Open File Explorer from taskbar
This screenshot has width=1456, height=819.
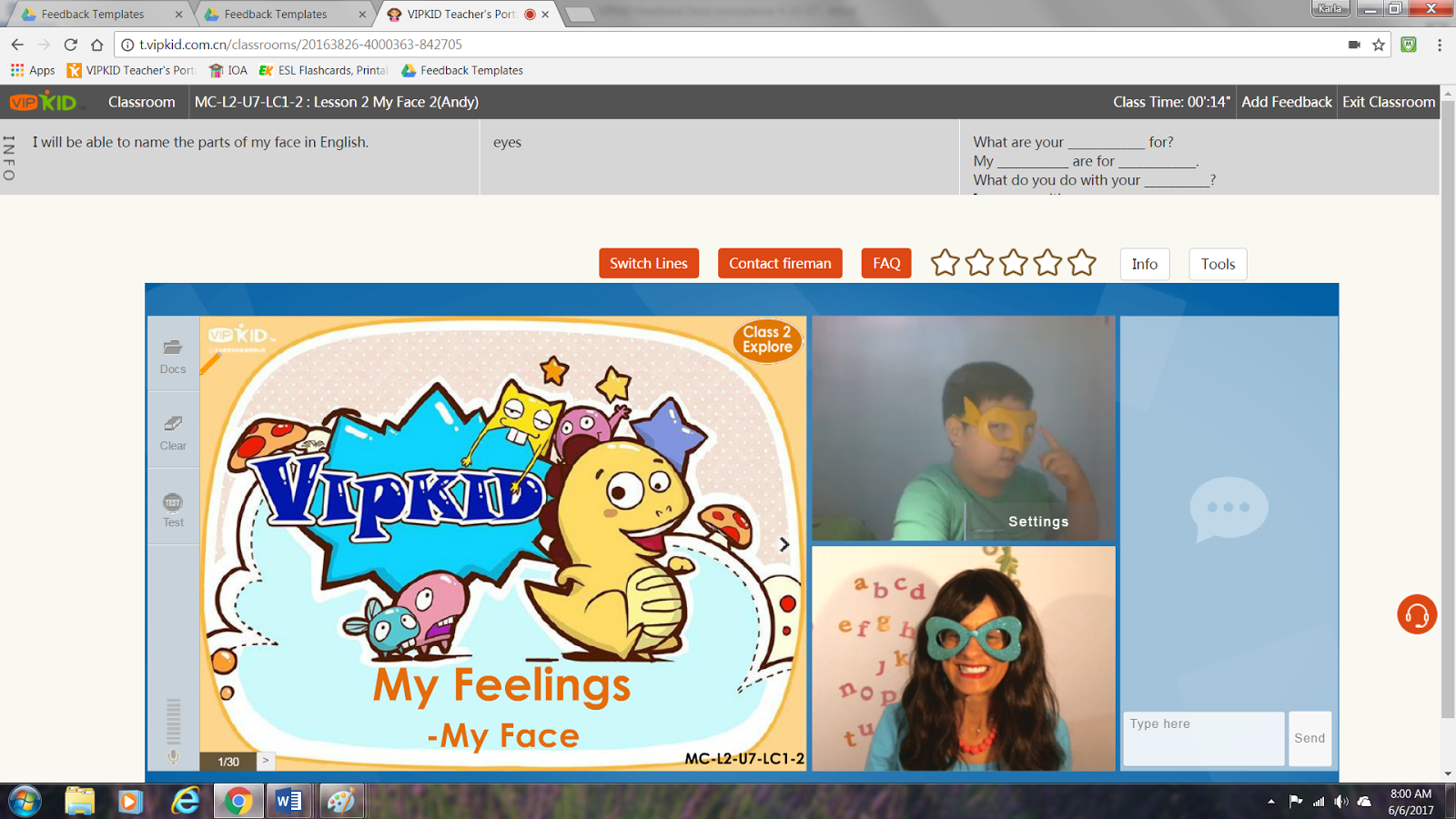pyautogui.click(x=80, y=801)
